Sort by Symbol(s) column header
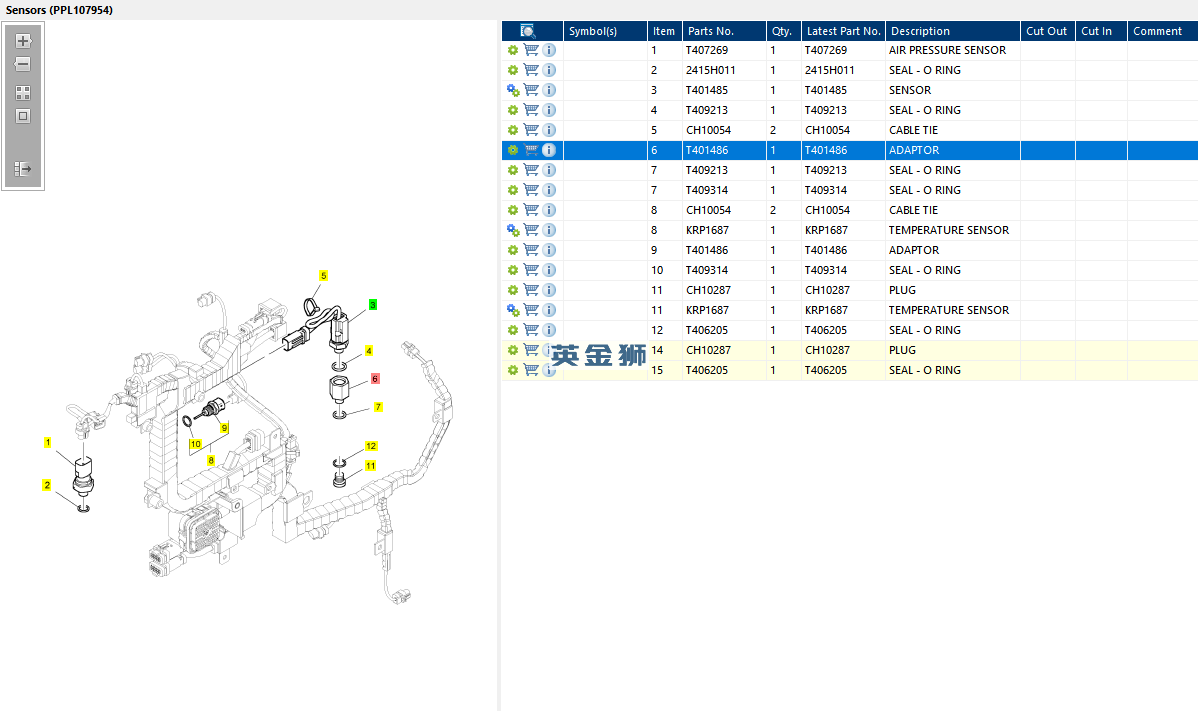The image size is (1198, 711). (605, 31)
